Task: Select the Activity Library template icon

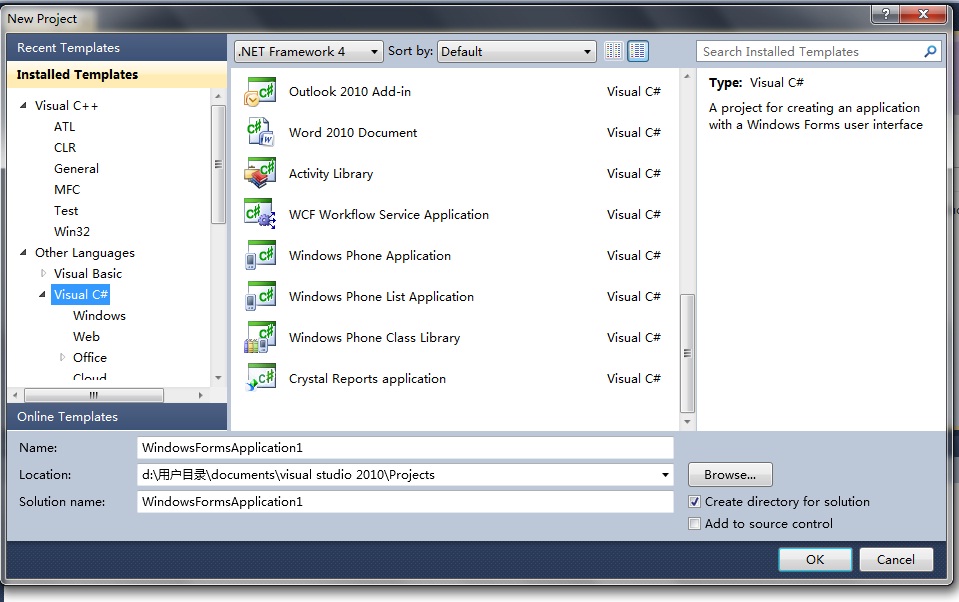Action: click(x=260, y=174)
